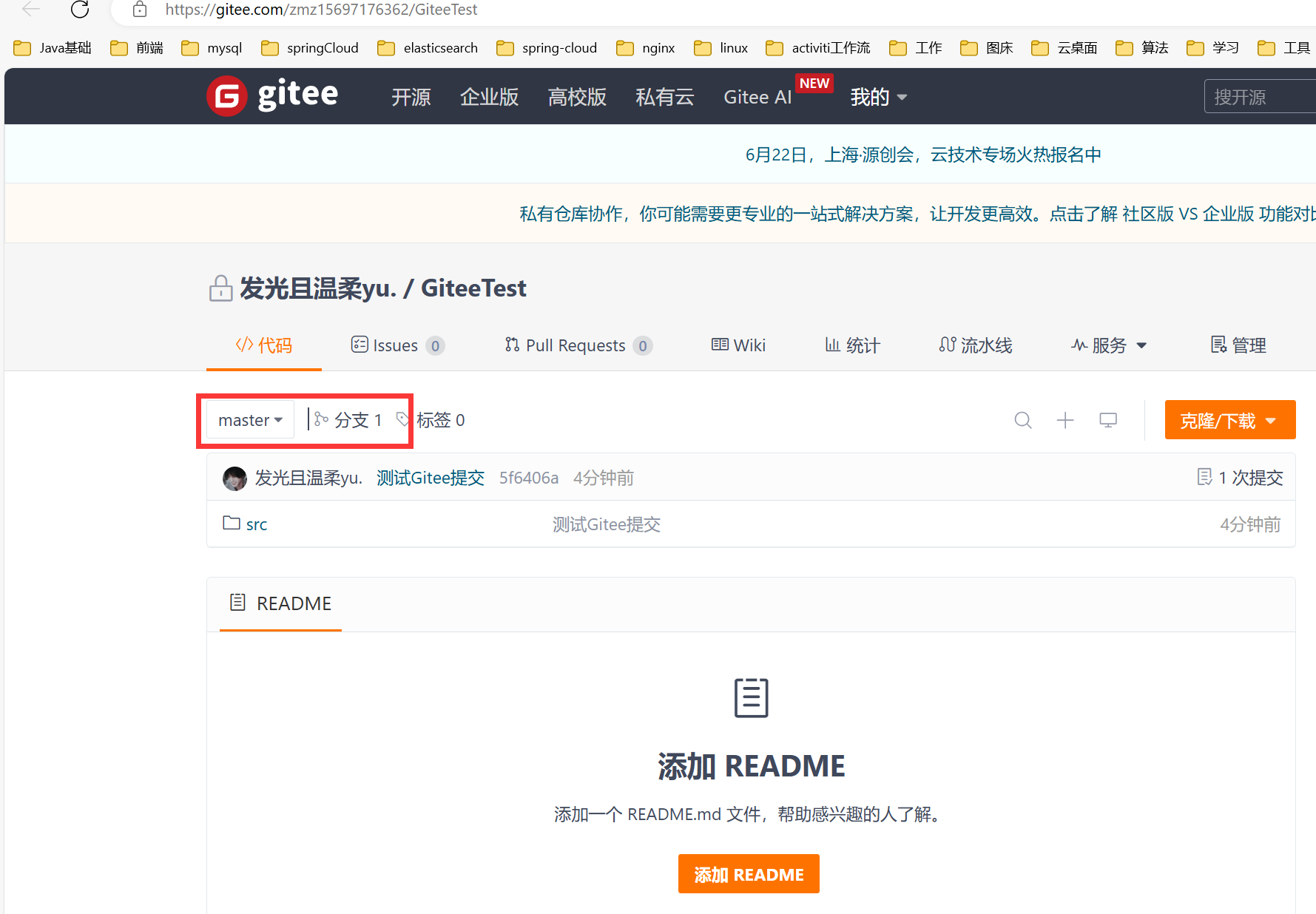Reload the page with the refresh icon
Image resolution: width=1316 pixels, height=914 pixels.
pyautogui.click(x=80, y=10)
